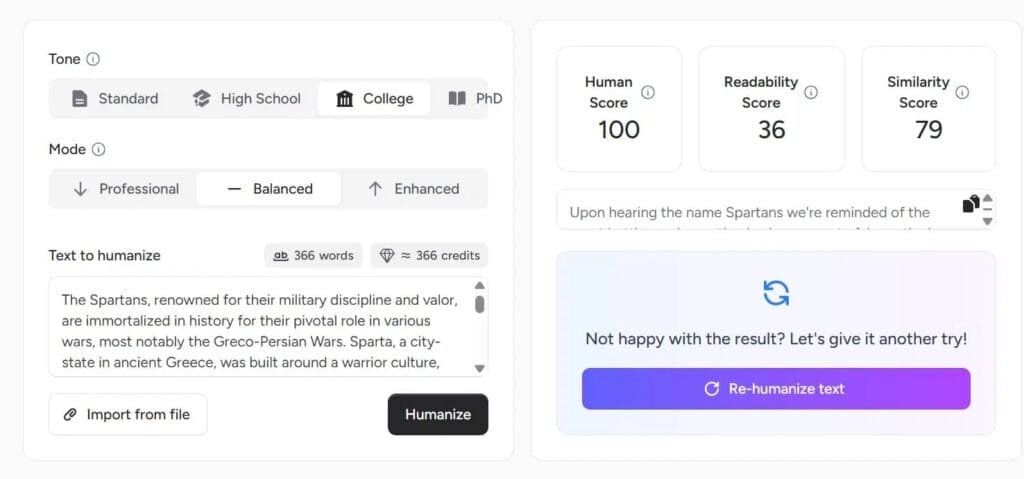1024x479 pixels.
Task: Switch mode to Professional
Action: pos(126,188)
